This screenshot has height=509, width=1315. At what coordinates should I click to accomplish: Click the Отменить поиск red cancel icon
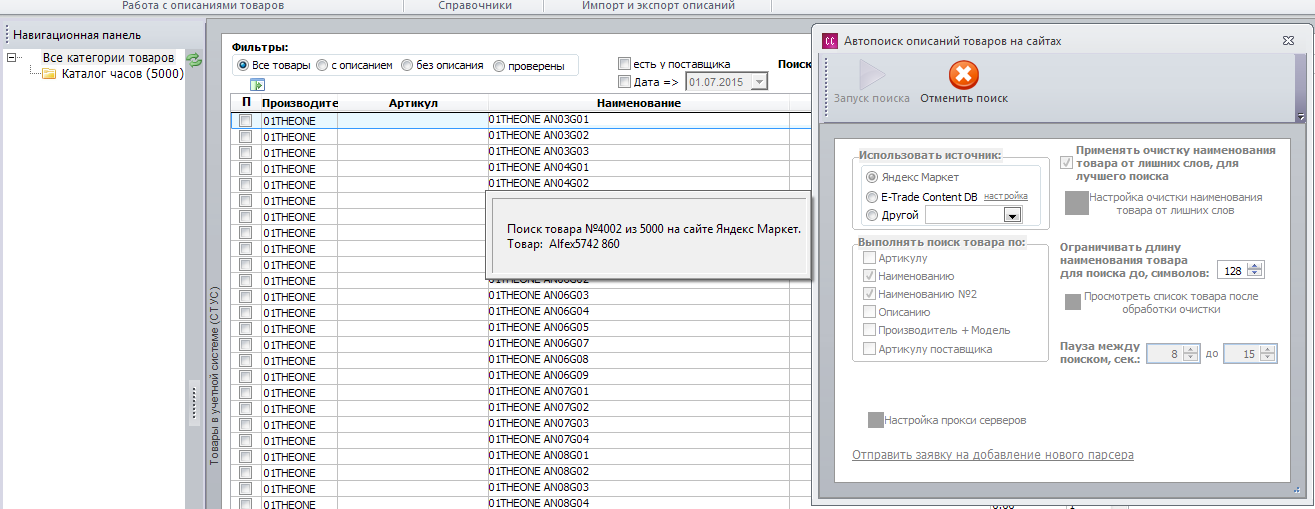(x=963, y=75)
